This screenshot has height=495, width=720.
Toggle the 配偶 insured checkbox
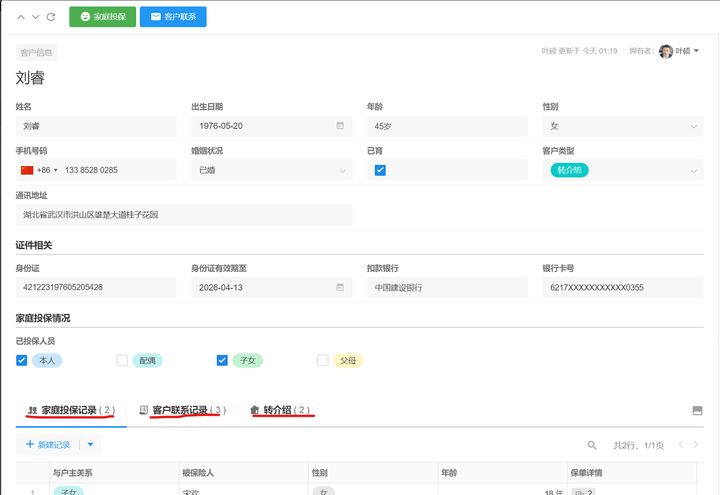coord(122,360)
